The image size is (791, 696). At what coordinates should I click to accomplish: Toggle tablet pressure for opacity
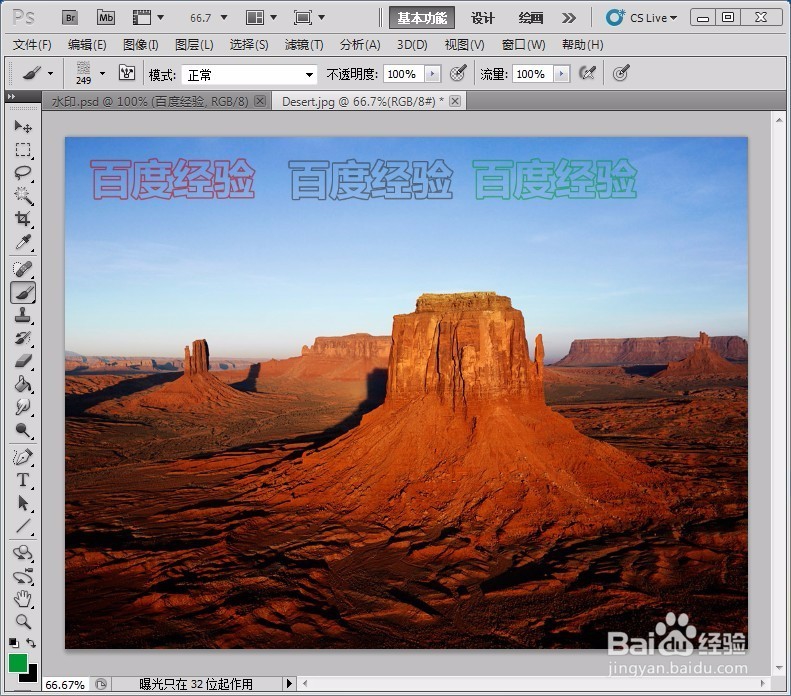[x=458, y=73]
